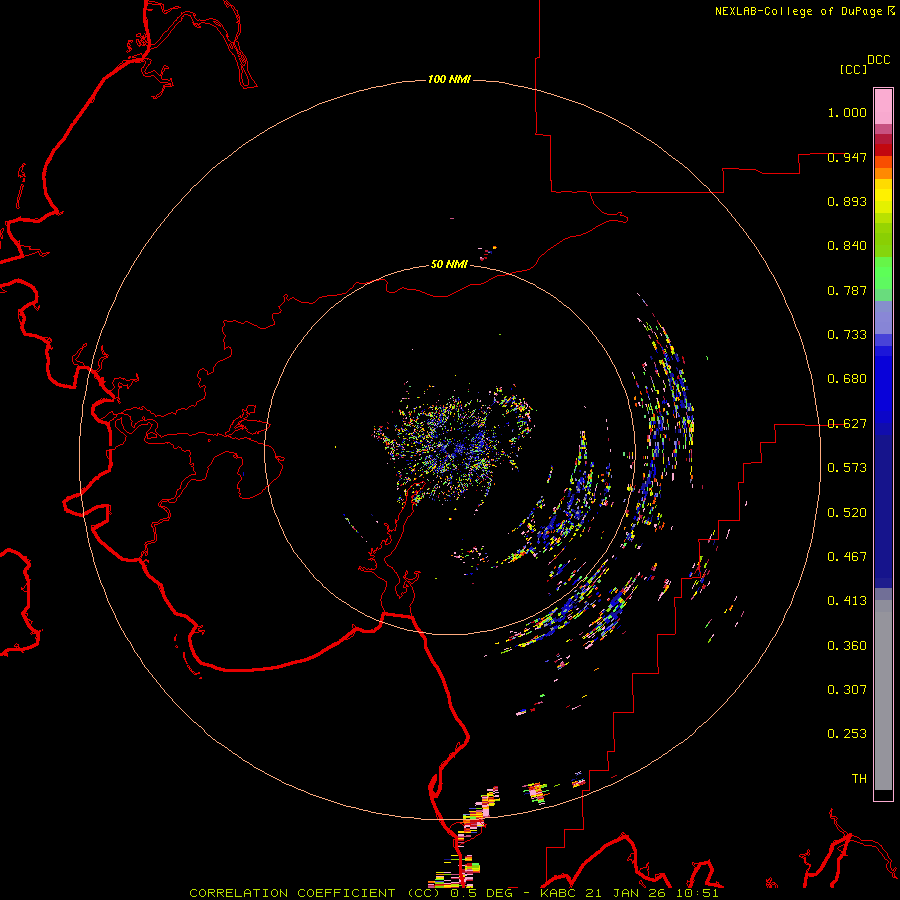
Task: Click the DCC label above the color scale
Action: click(x=878, y=60)
